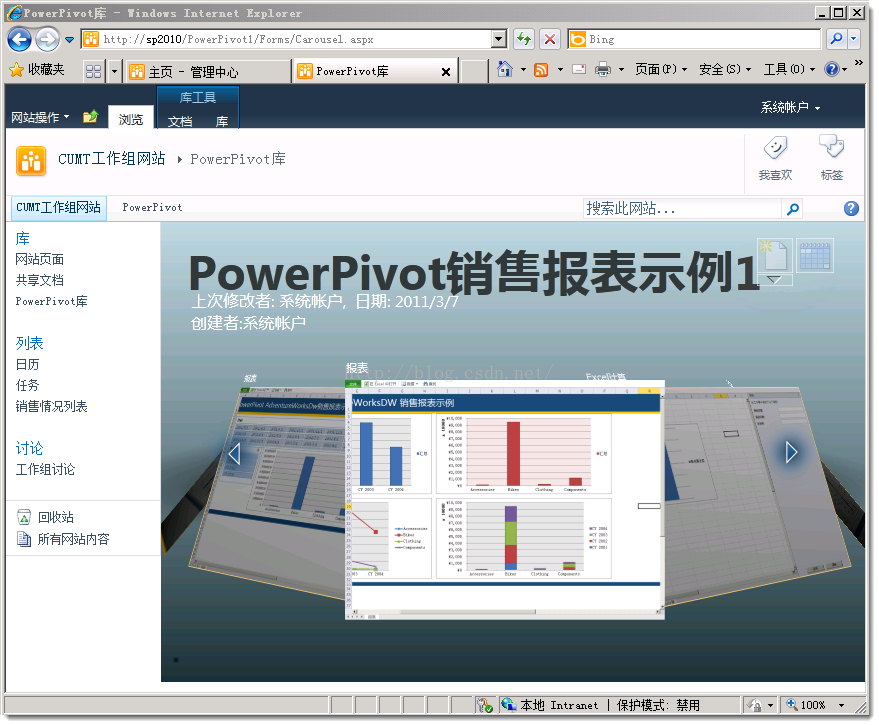This screenshot has width=879, height=725.
Task: Open the 库 heading in sidebar
Action: pyautogui.click(x=22, y=238)
